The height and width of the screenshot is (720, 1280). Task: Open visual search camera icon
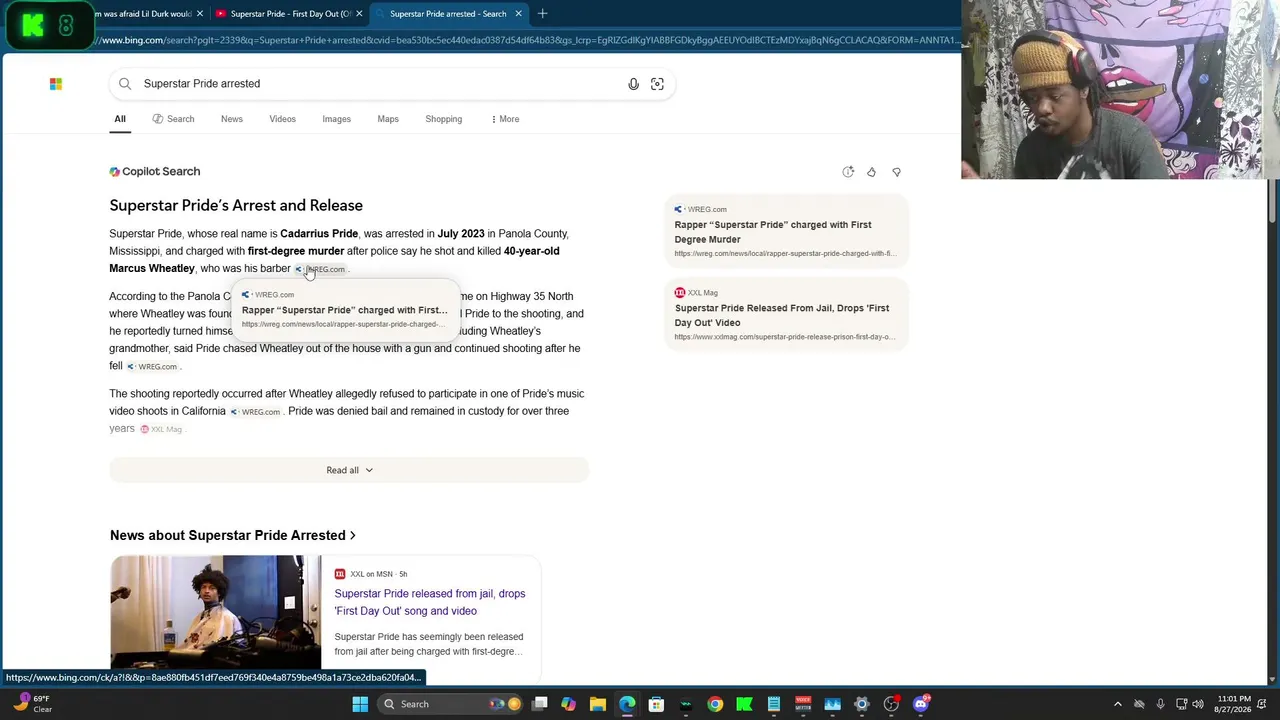pos(657,84)
